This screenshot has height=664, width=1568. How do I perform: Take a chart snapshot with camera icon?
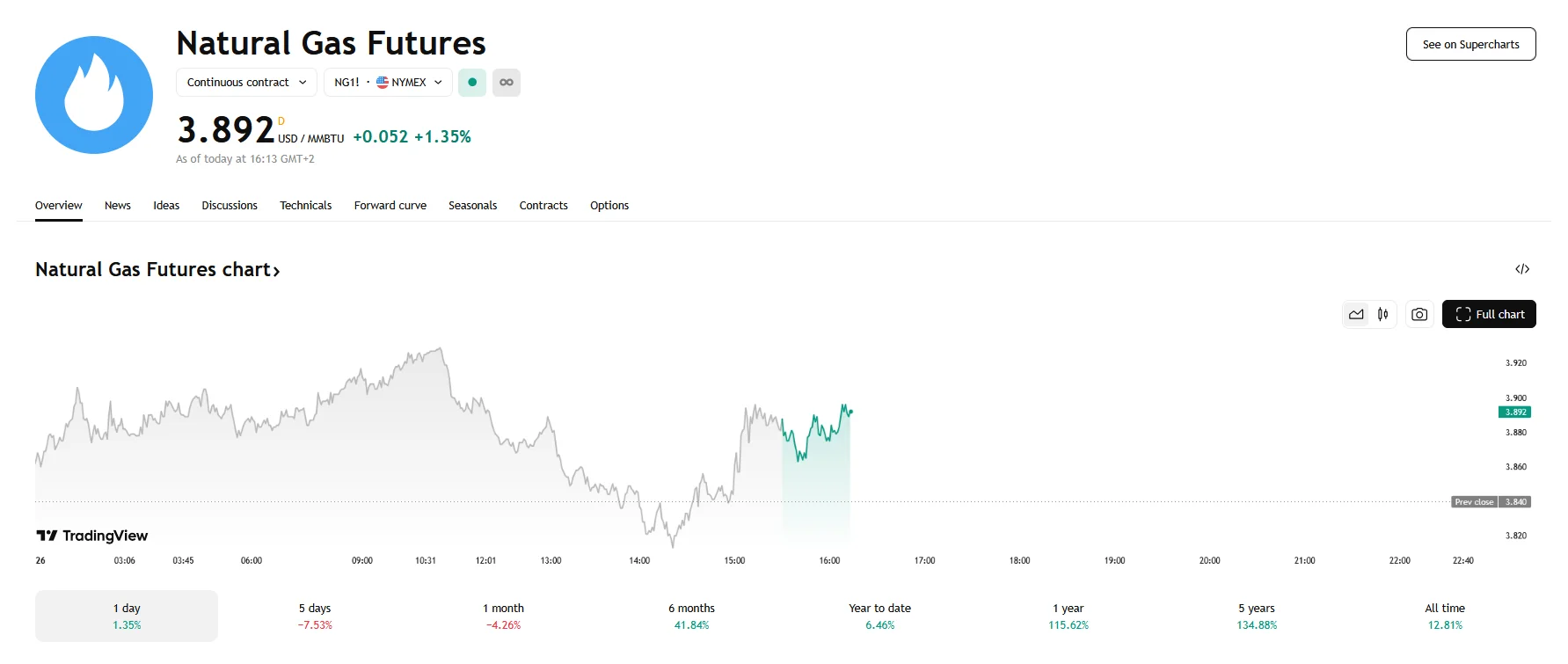1419,314
